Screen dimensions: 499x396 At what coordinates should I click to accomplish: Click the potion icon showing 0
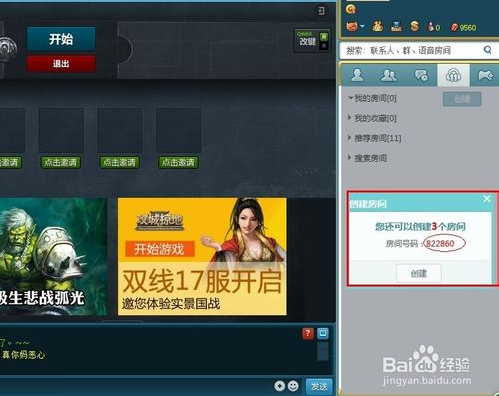pyautogui.click(x=433, y=27)
